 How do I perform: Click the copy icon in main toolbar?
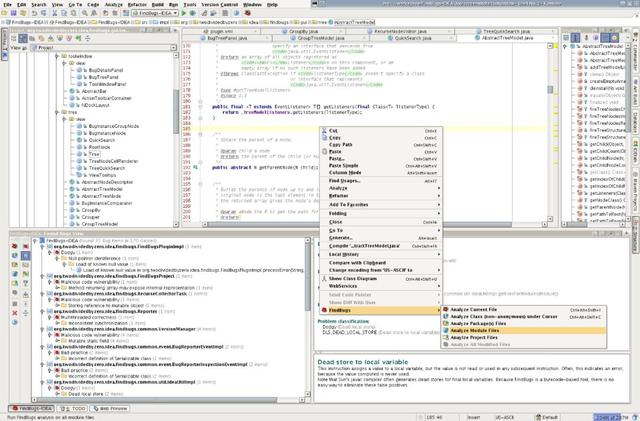coord(64,13)
